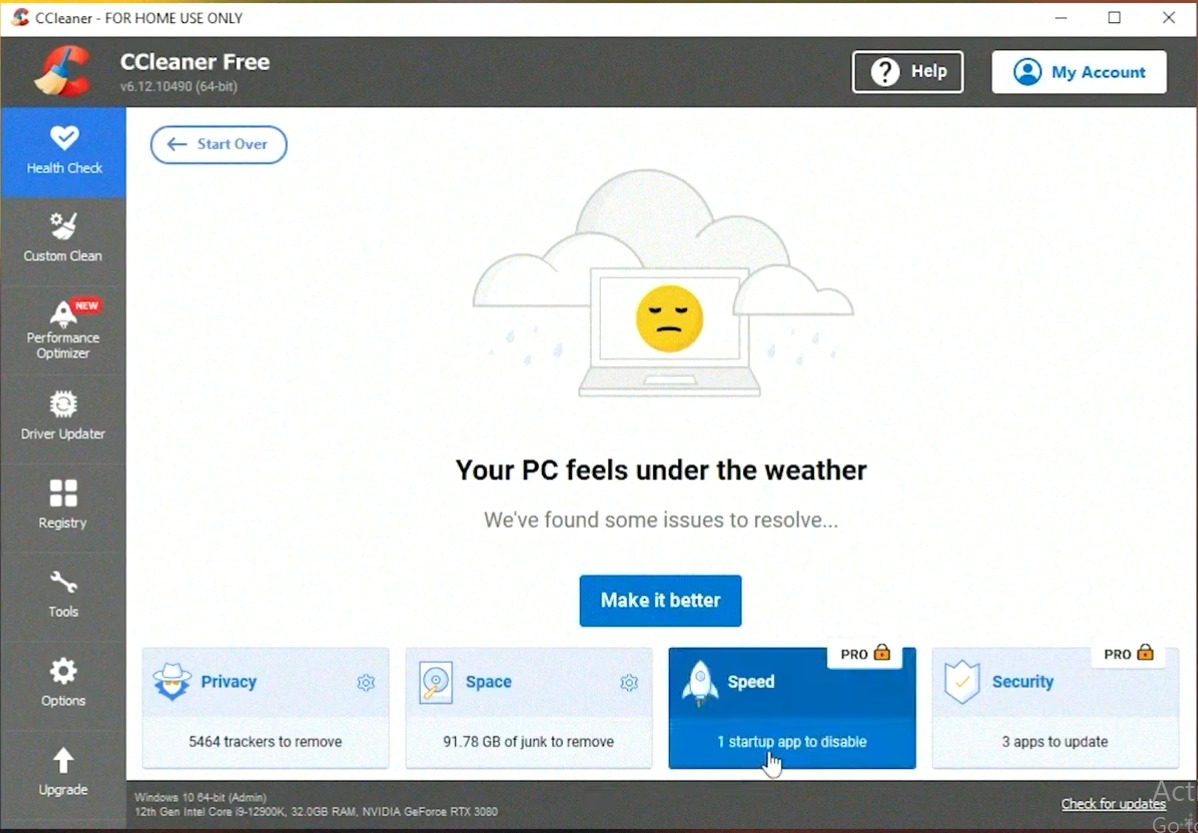Screen dimensions: 1198x833
Task: Click the Security card title
Action: [x=1022, y=682]
